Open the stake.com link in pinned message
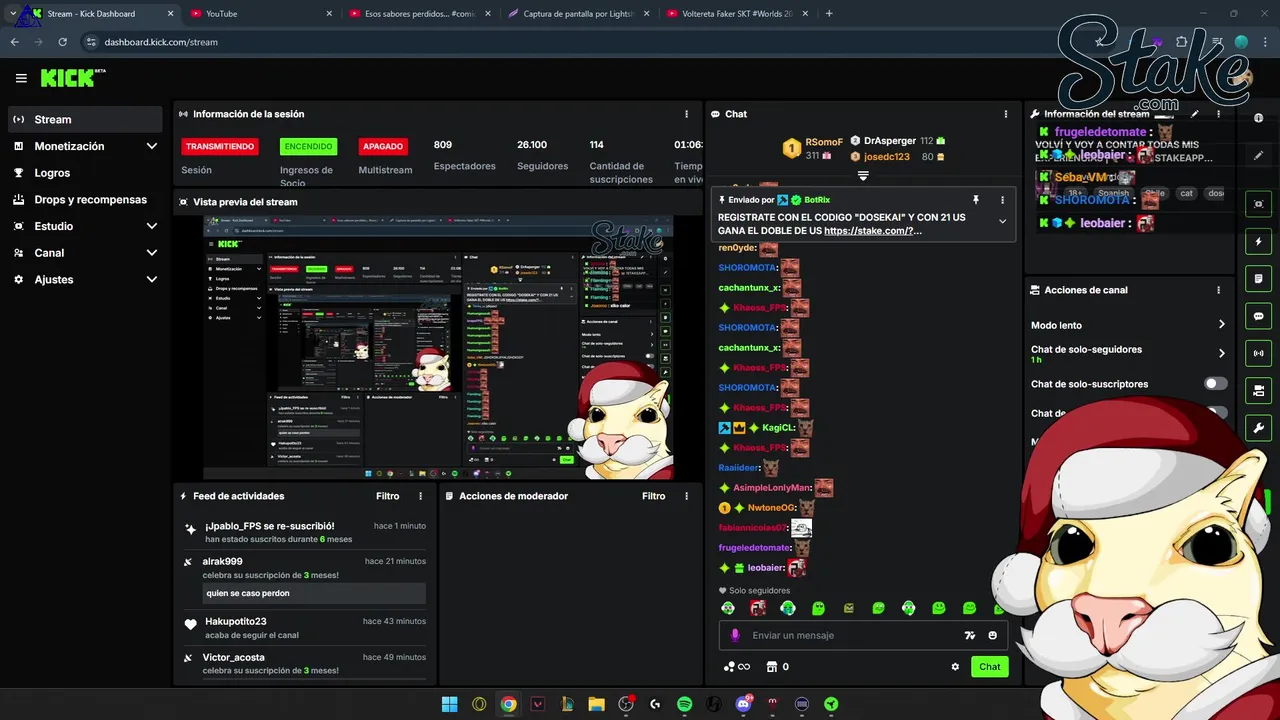Image resolution: width=1280 pixels, height=720 pixels. pos(868,231)
